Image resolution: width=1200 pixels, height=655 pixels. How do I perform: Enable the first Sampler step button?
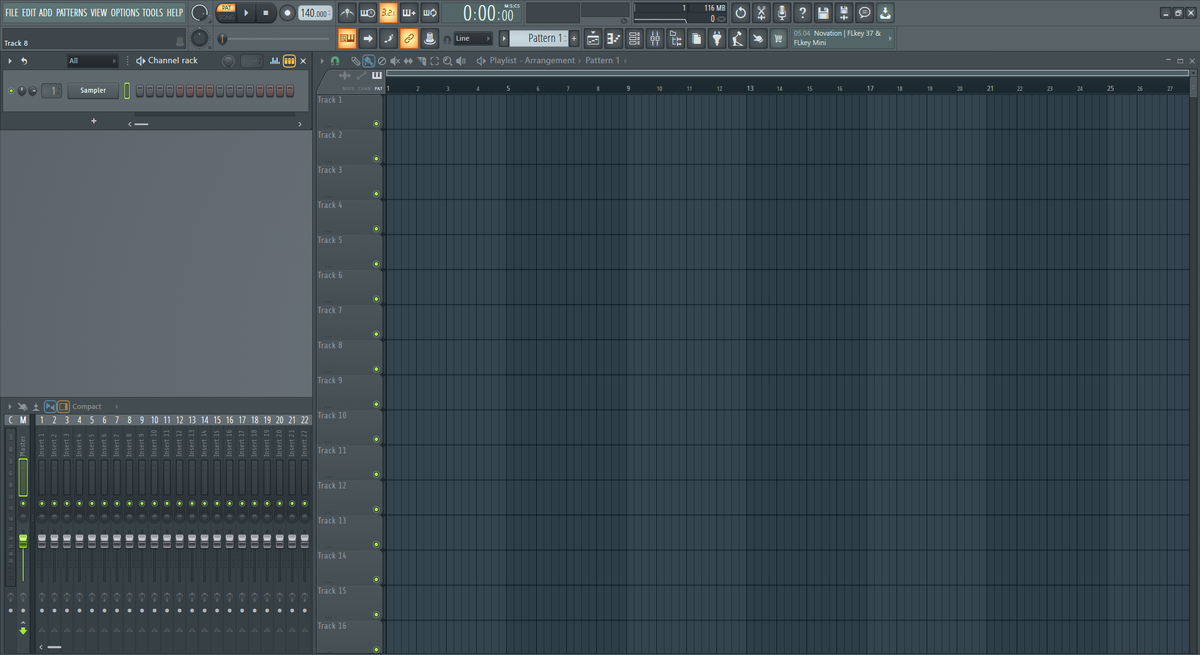click(x=139, y=91)
